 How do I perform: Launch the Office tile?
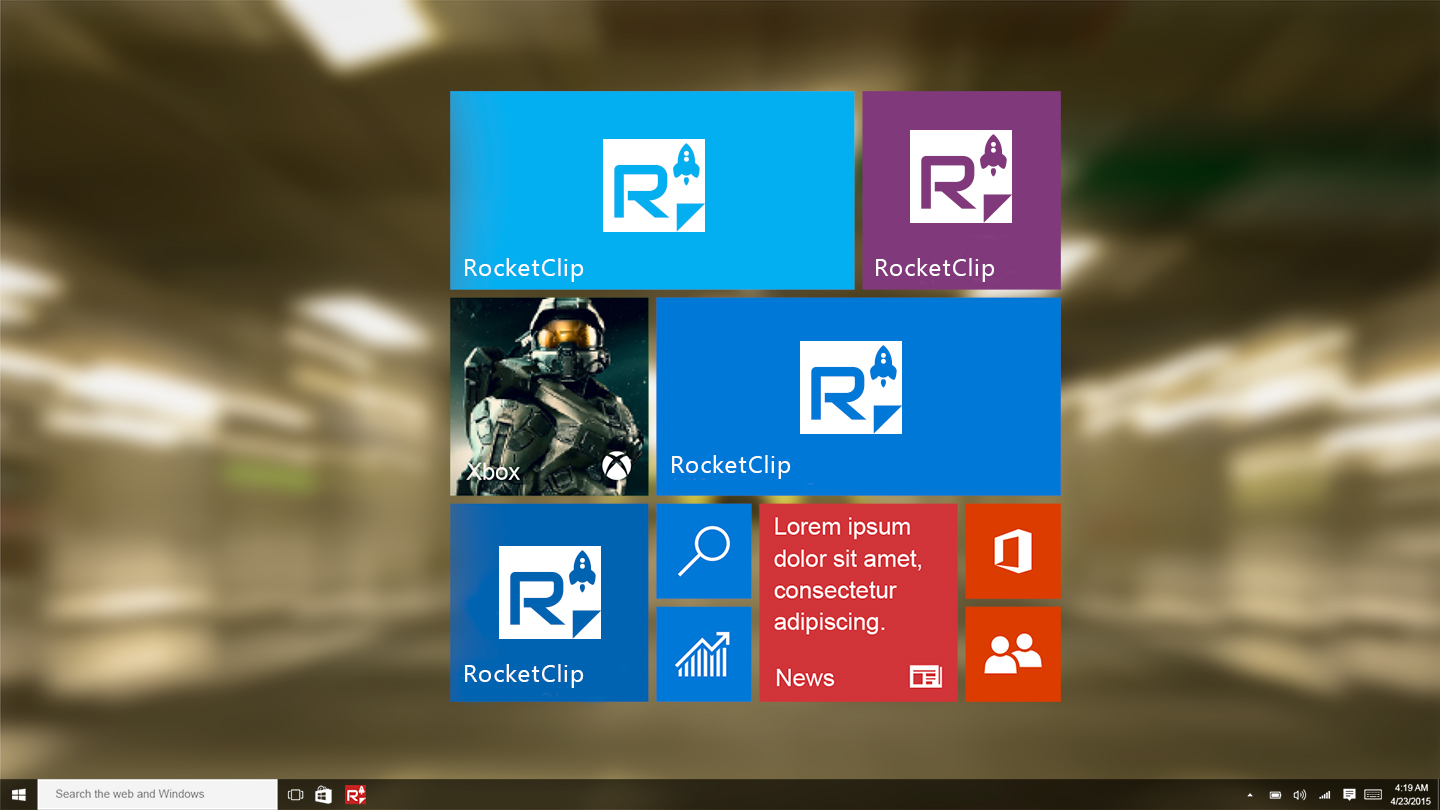(1012, 551)
